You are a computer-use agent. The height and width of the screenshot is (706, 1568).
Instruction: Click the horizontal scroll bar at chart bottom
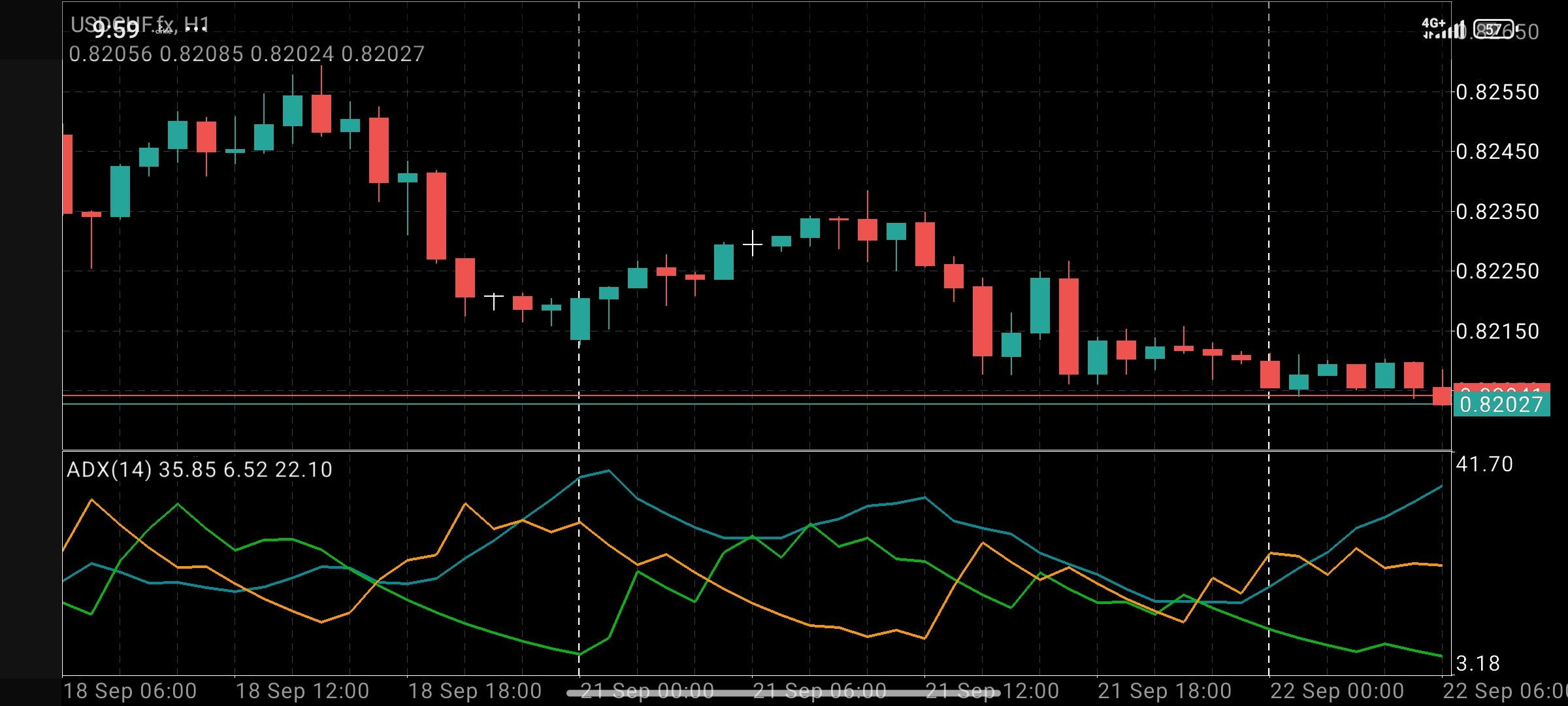pos(783,692)
